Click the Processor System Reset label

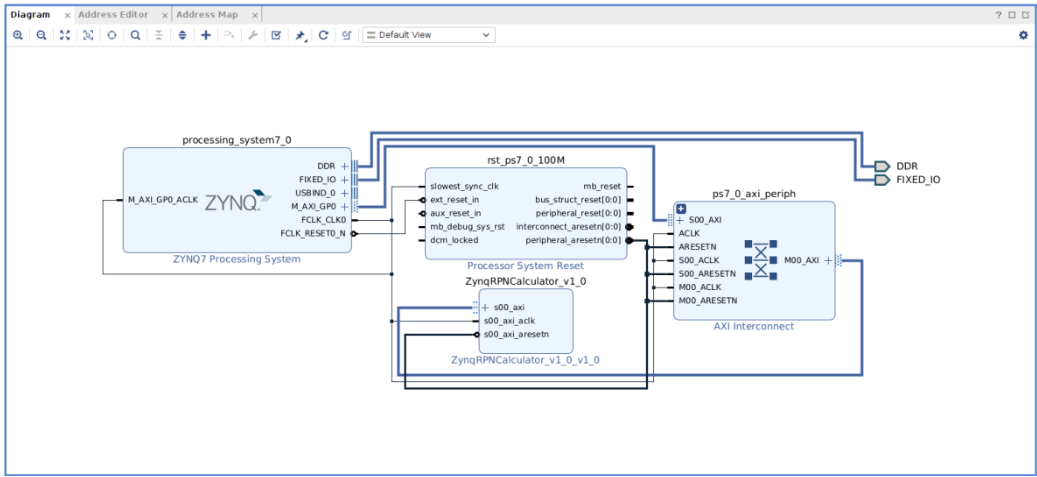525,266
